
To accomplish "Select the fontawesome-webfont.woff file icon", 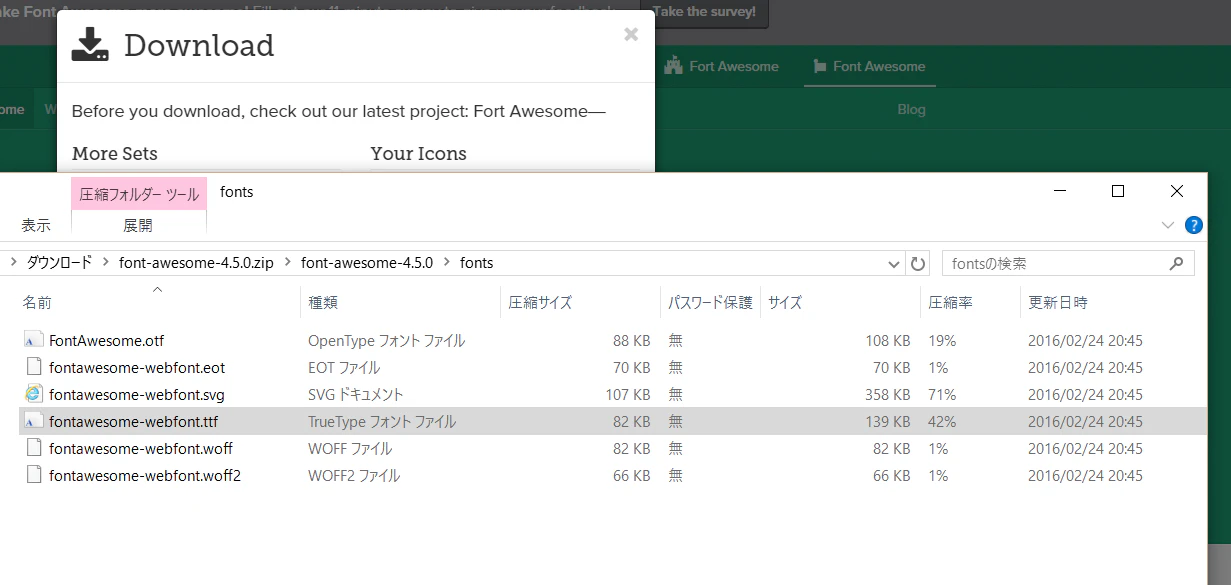I will [34, 448].
